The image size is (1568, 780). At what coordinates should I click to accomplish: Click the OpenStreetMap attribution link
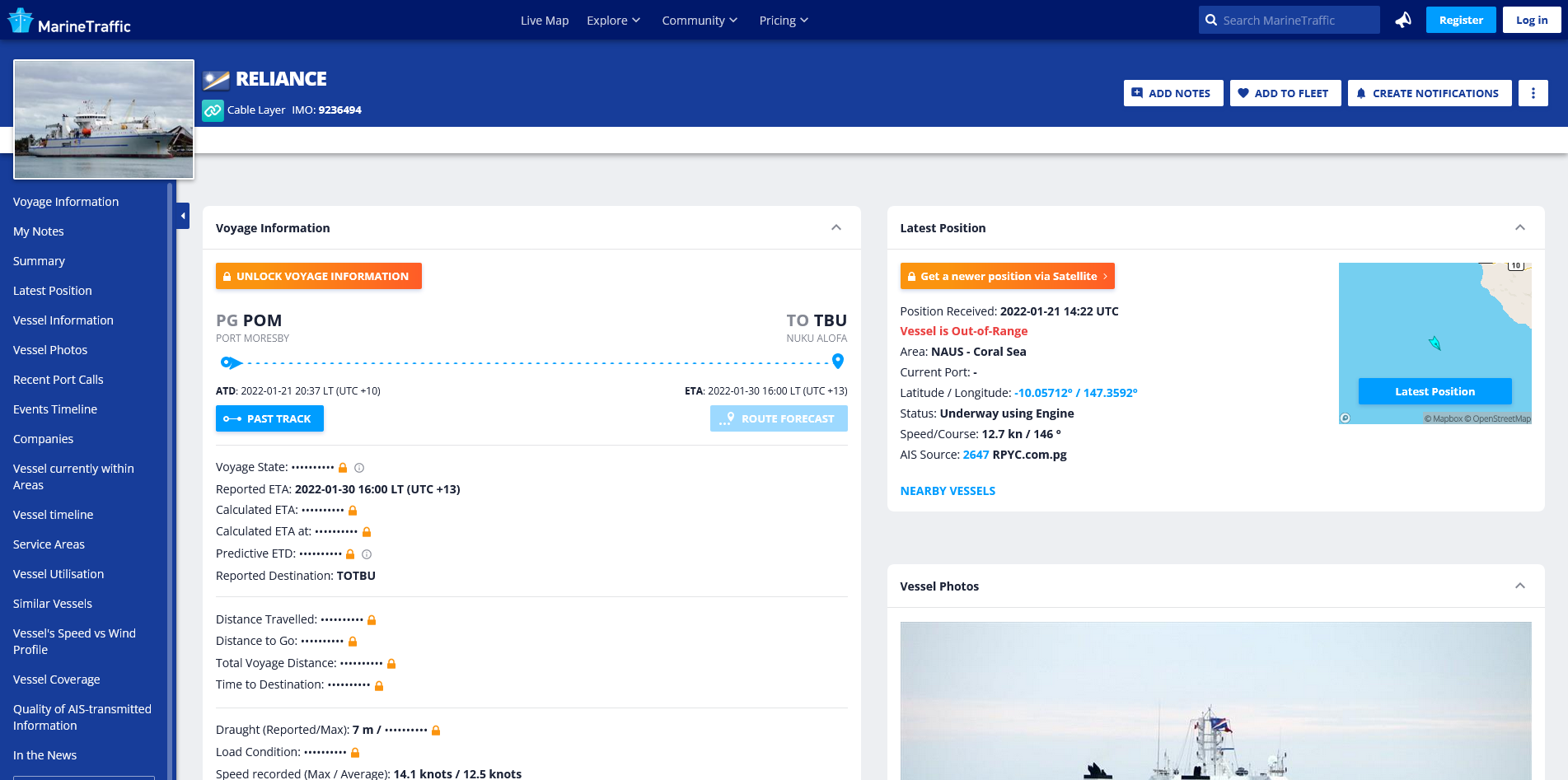tap(1497, 418)
